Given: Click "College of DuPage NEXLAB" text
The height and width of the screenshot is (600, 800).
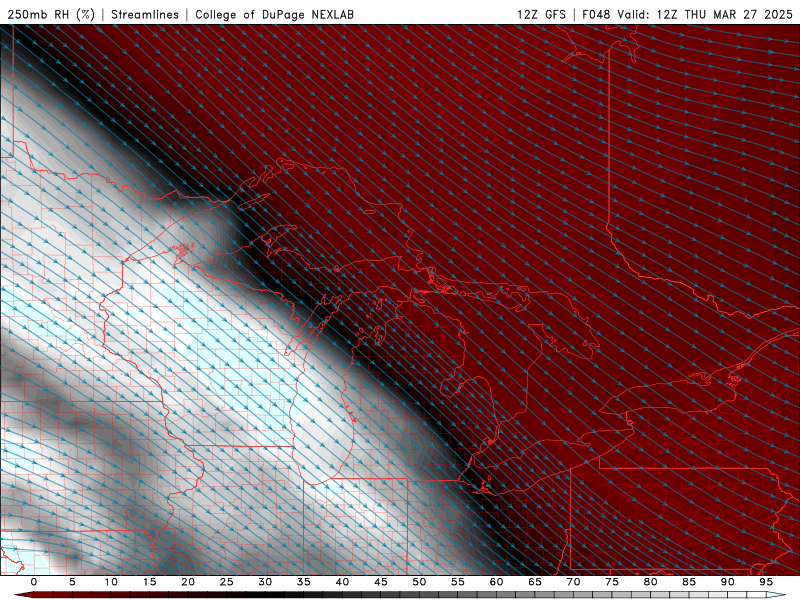Looking at the screenshot, I should (274, 15).
